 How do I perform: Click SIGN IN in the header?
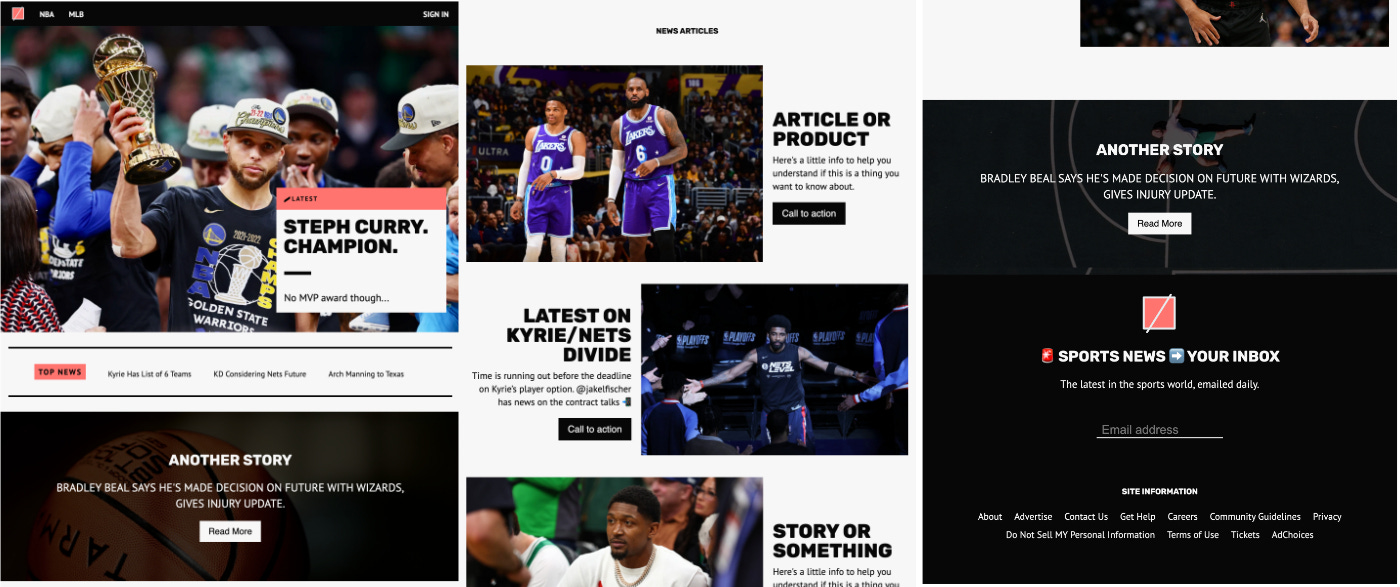click(436, 14)
